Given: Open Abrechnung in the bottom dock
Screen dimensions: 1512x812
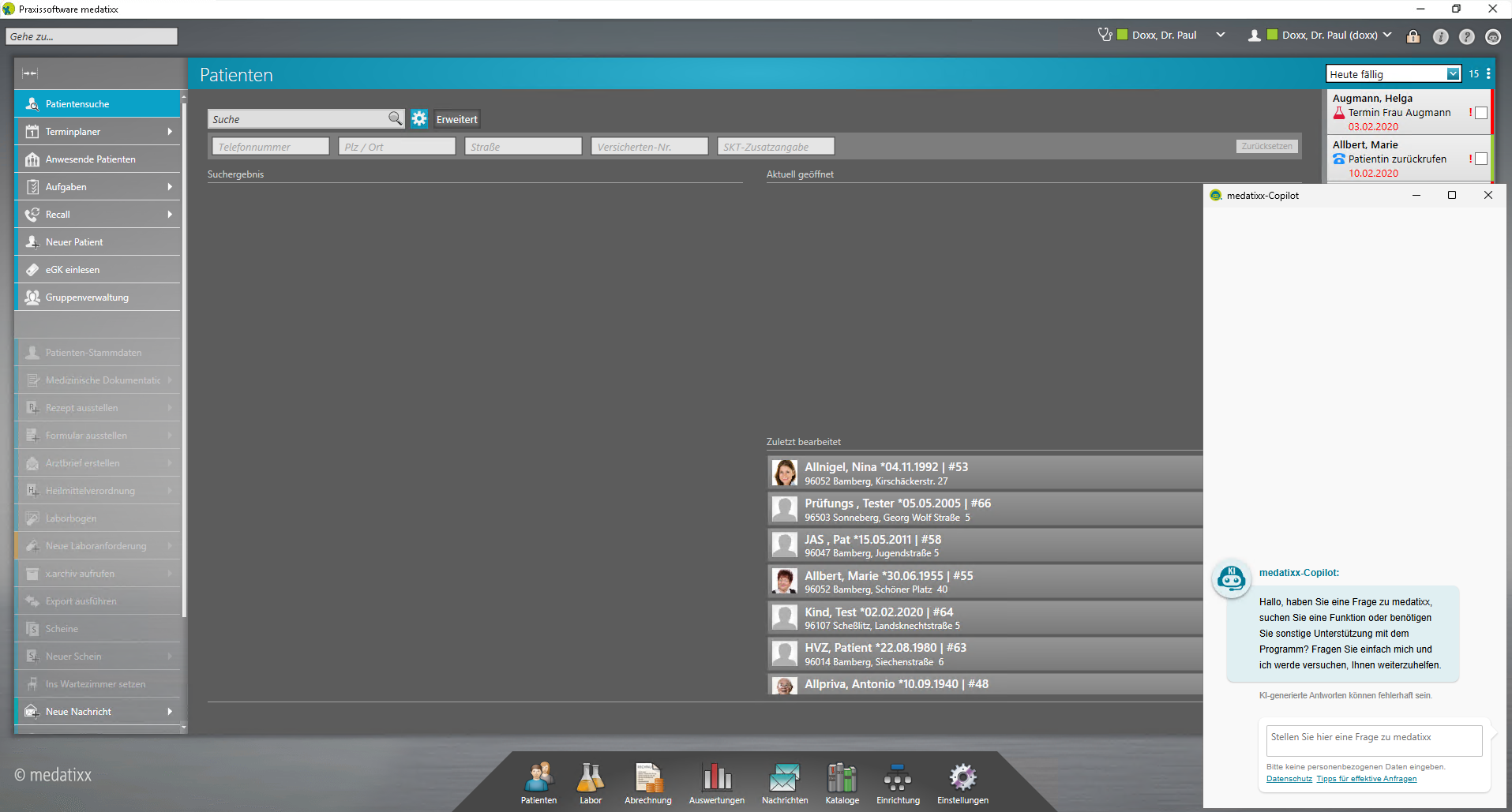Looking at the screenshot, I should (648, 783).
